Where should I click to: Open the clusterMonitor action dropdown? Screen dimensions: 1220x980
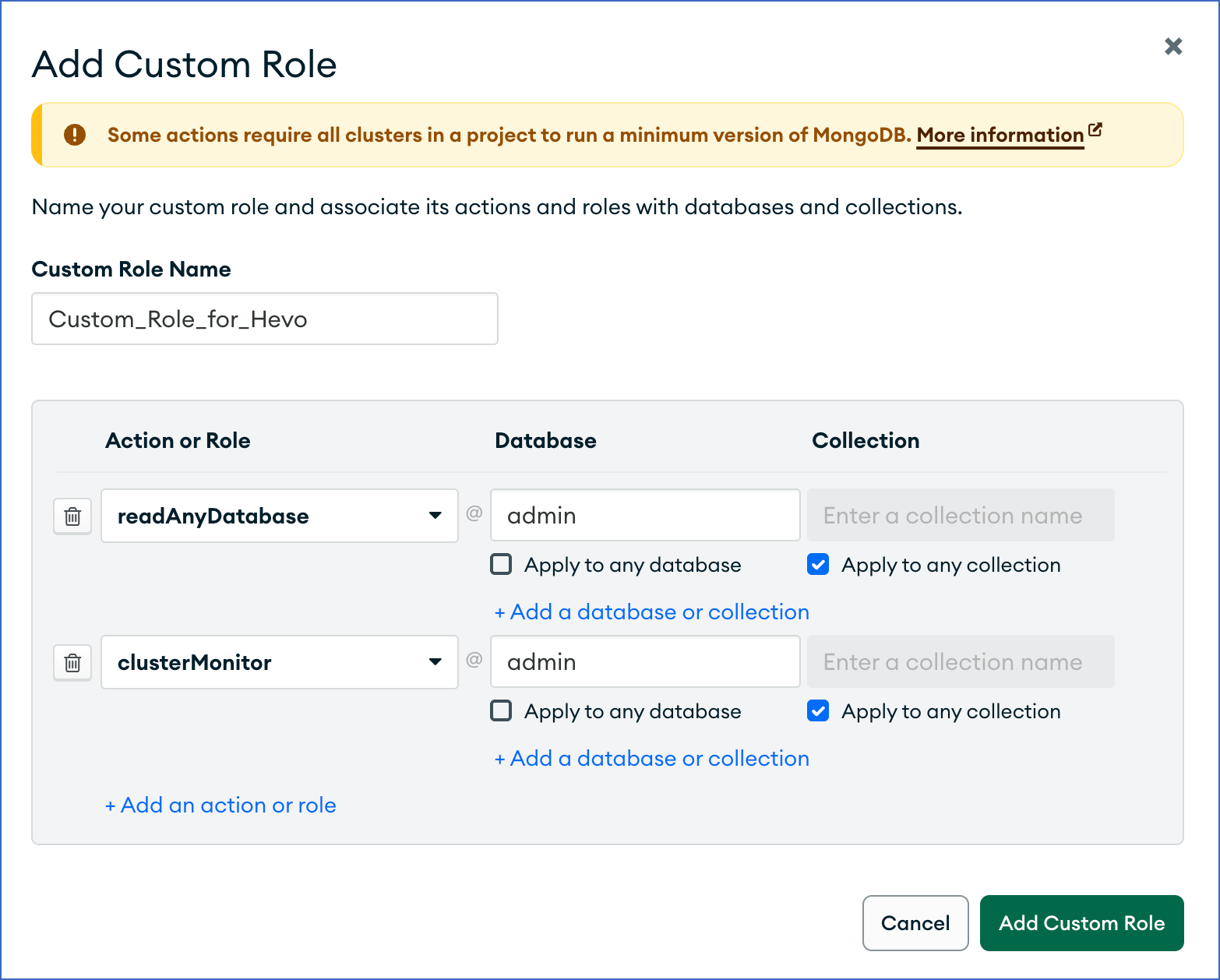point(280,662)
